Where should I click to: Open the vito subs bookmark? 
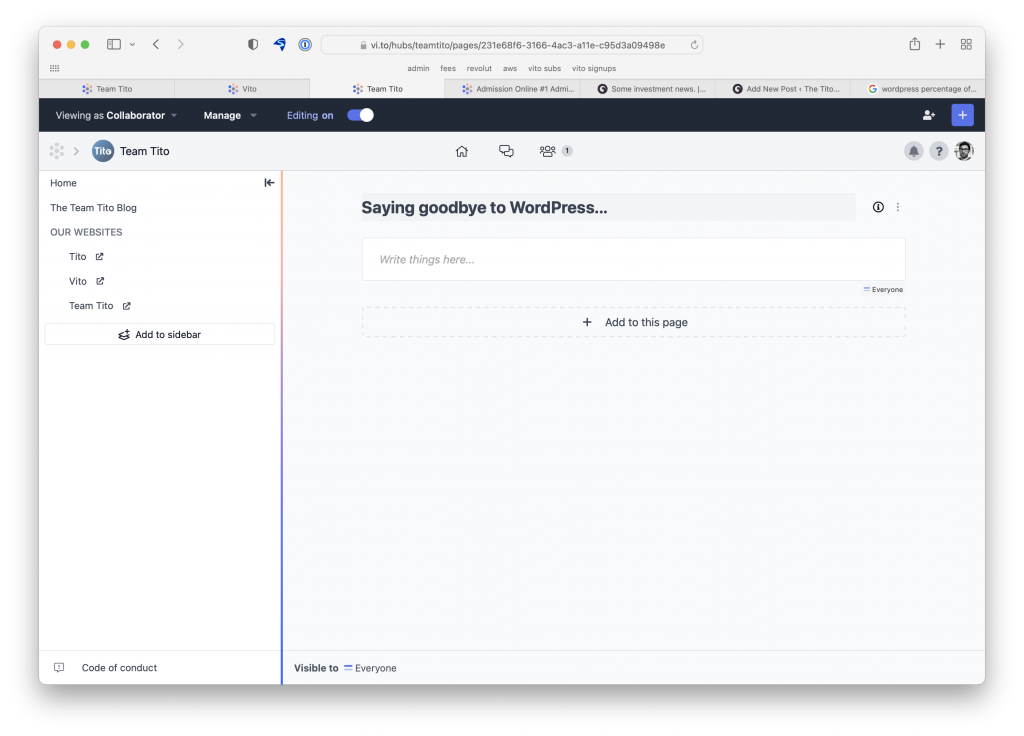[x=545, y=69]
